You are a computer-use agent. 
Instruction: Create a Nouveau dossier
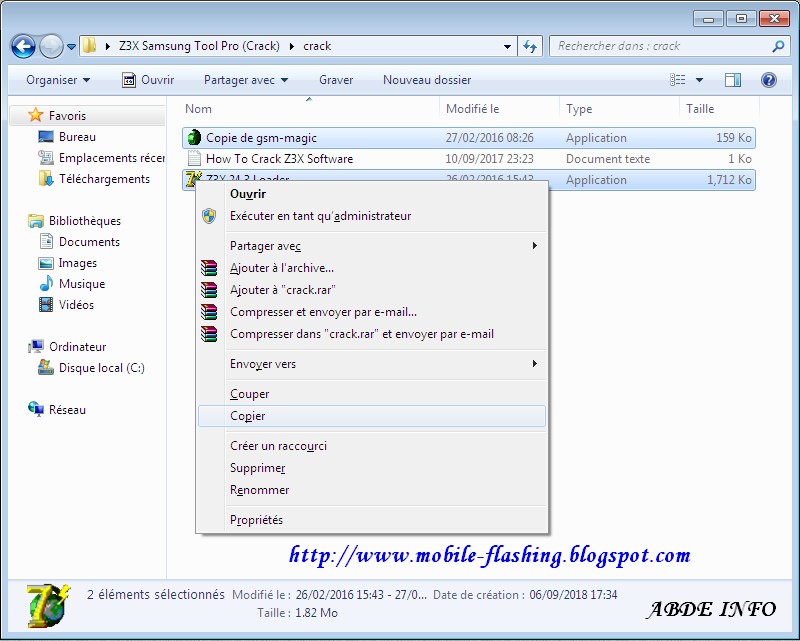pyautogui.click(x=427, y=80)
